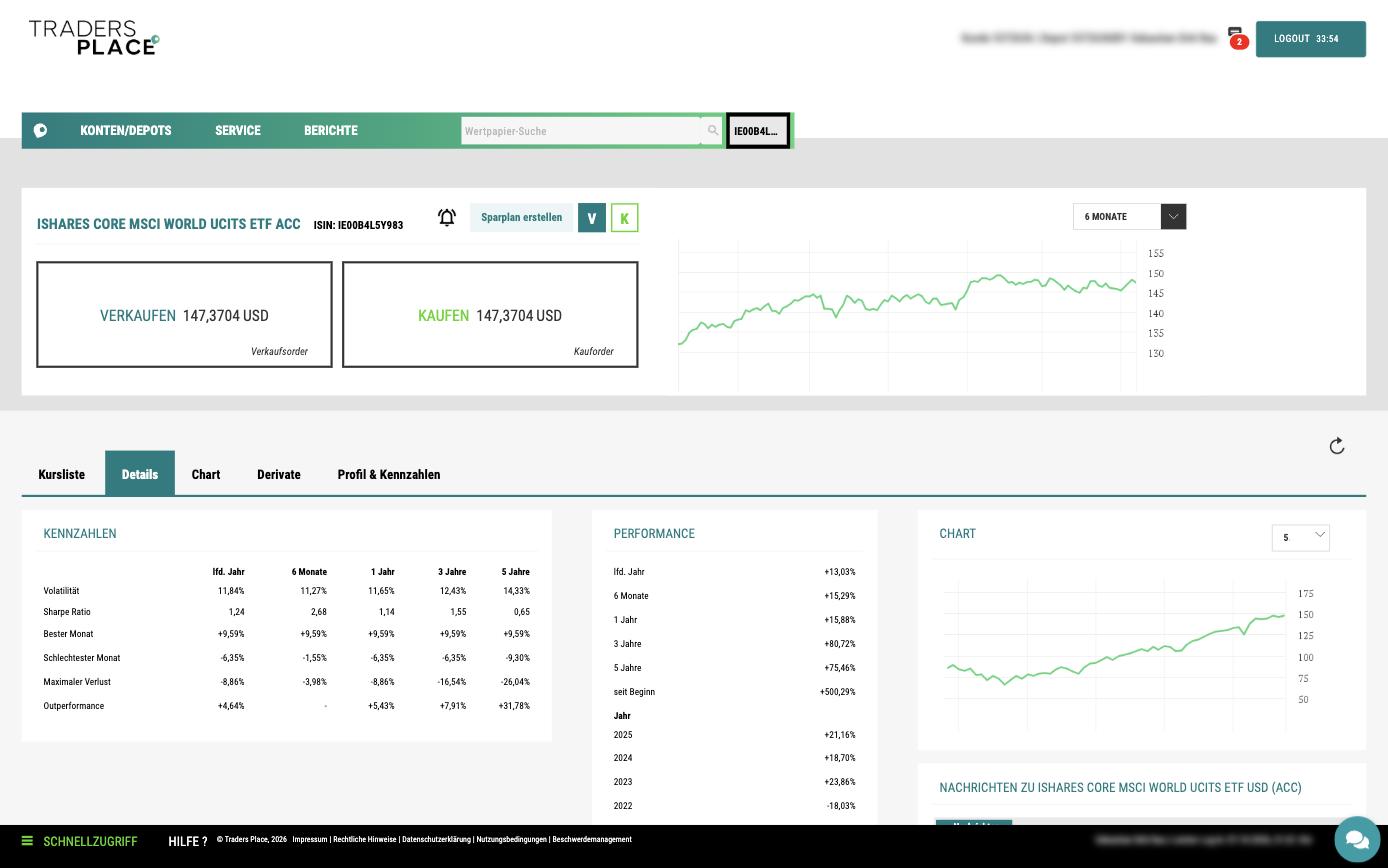Switch to the Kursliste tab
This screenshot has height=868, width=1388.
point(62,474)
